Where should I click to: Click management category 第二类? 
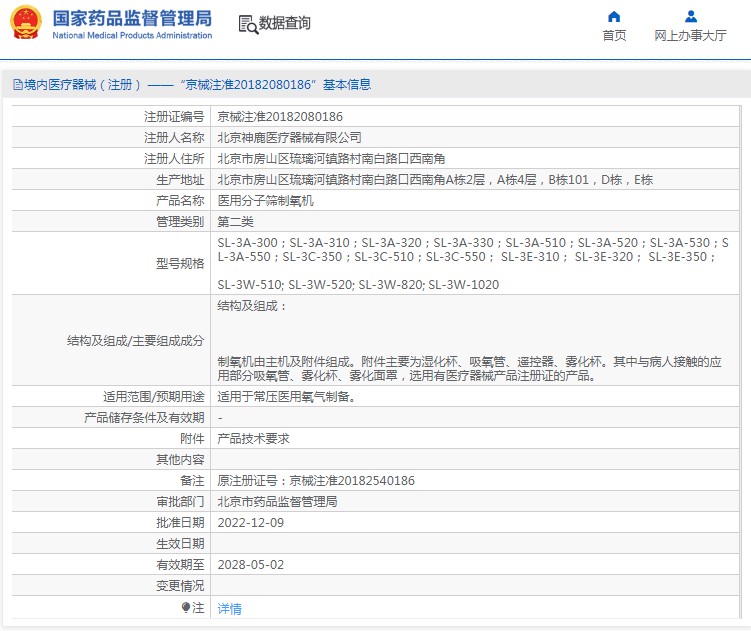coord(236,222)
